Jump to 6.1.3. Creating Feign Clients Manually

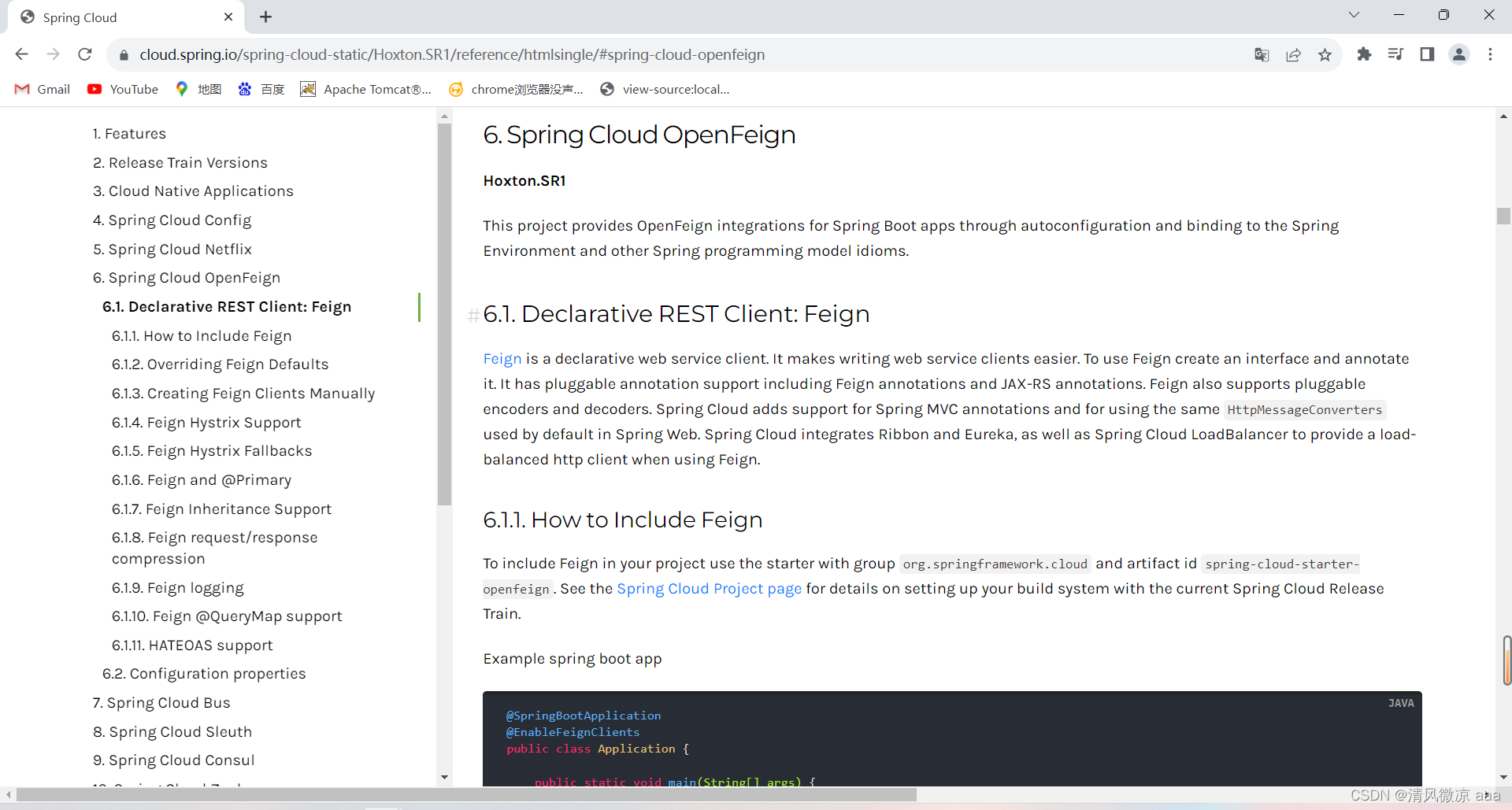pyautogui.click(x=243, y=394)
